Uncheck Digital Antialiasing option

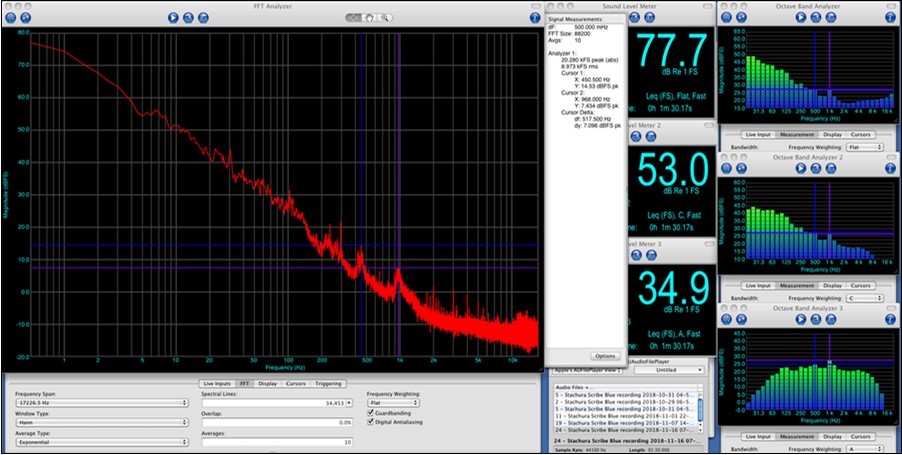372,422
